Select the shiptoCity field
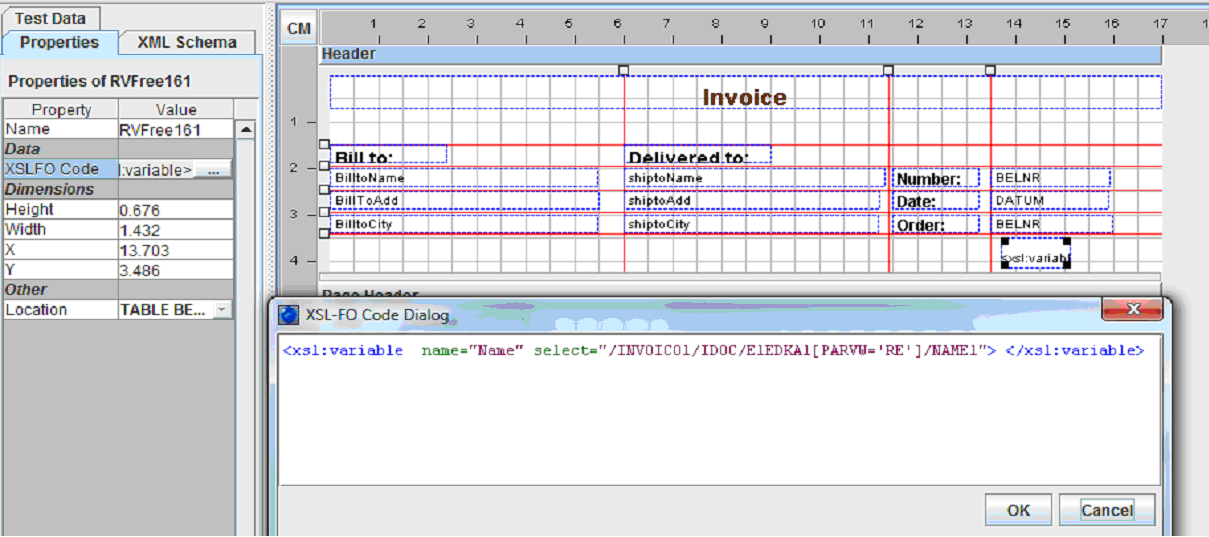Viewport: 1209px width, 537px height. pyautogui.click(x=752, y=224)
